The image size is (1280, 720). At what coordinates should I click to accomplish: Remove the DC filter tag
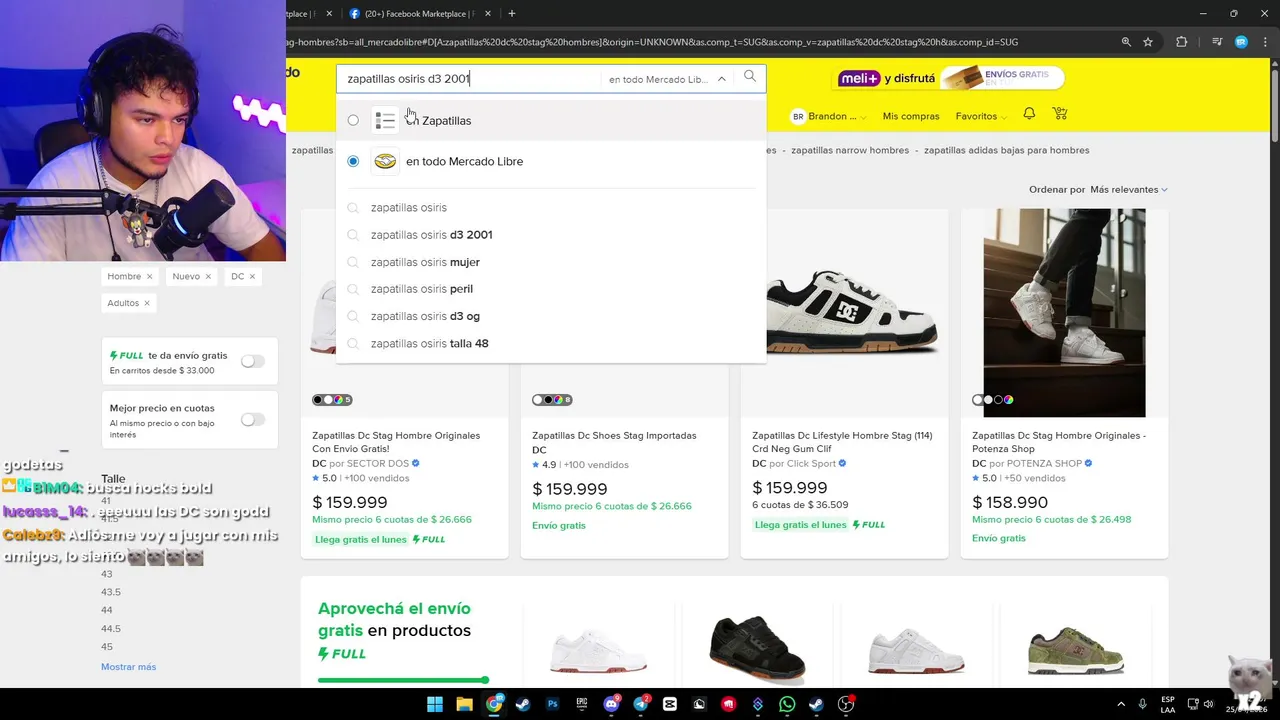252,276
